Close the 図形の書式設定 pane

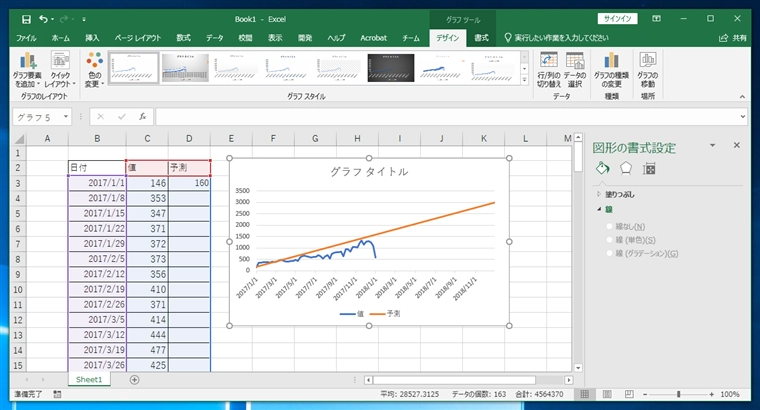[x=737, y=145]
